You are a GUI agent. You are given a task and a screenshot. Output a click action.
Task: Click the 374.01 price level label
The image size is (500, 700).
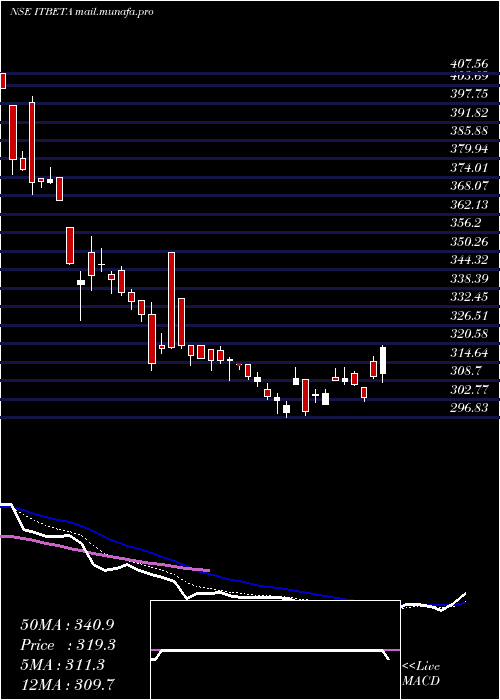click(x=469, y=167)
